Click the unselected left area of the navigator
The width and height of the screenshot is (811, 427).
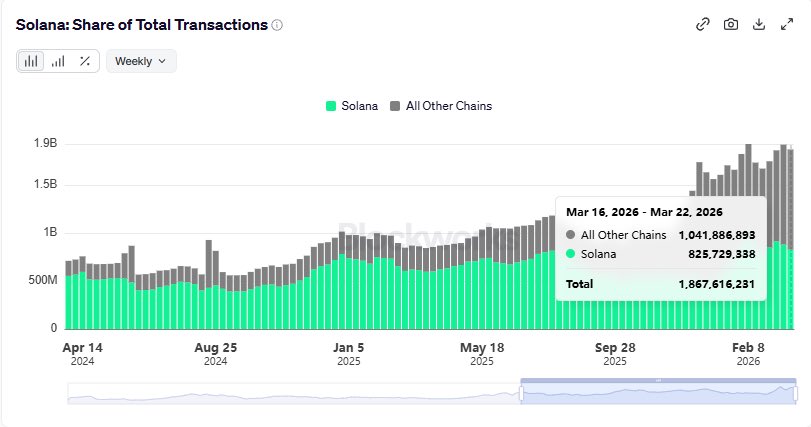(x=290, y=394)
